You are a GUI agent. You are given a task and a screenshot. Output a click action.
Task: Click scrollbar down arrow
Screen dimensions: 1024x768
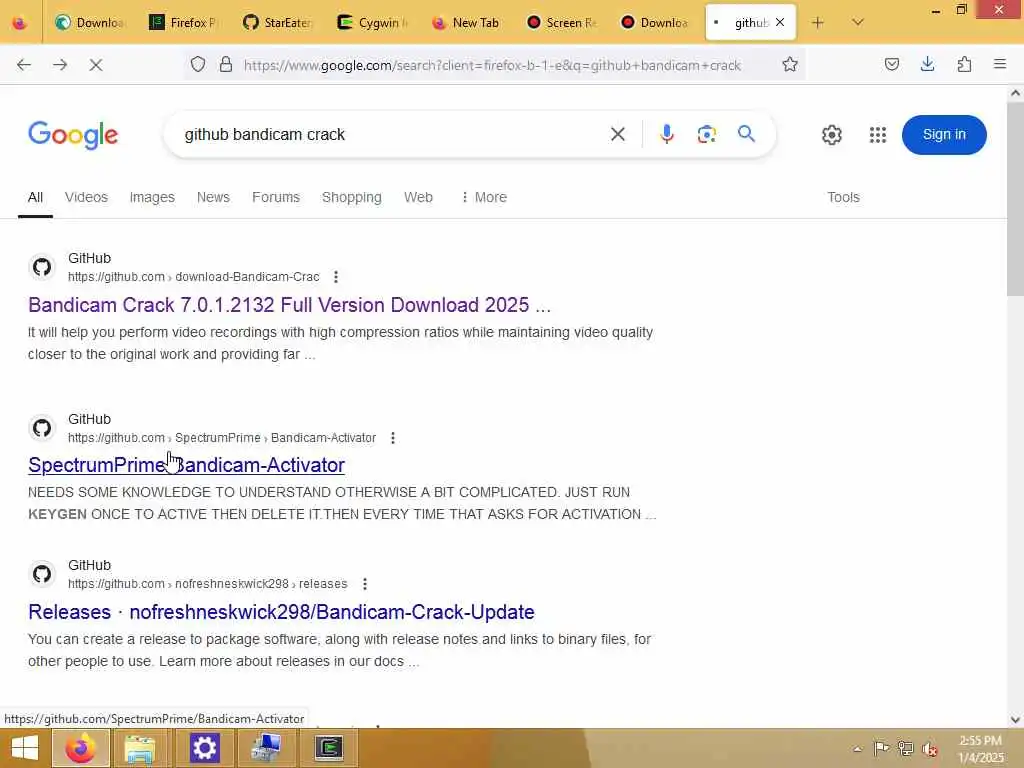[x=1015, y=720]
